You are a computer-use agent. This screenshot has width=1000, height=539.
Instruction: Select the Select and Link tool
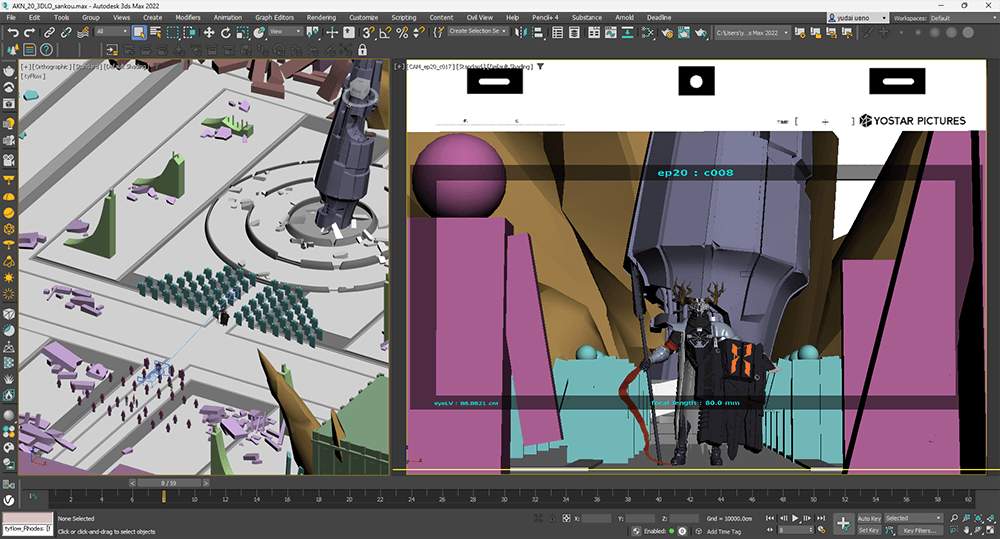coord(49,32)
